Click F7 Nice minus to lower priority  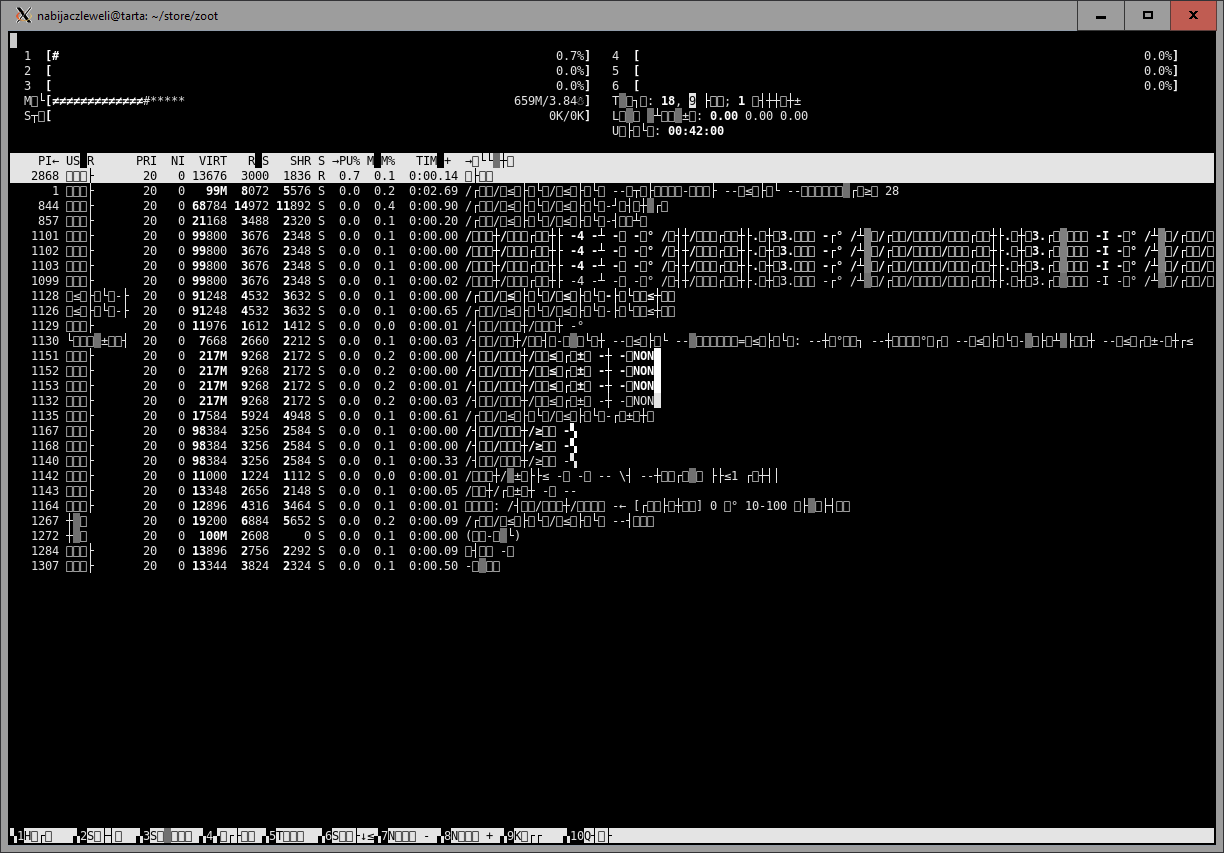pos(416,836)
